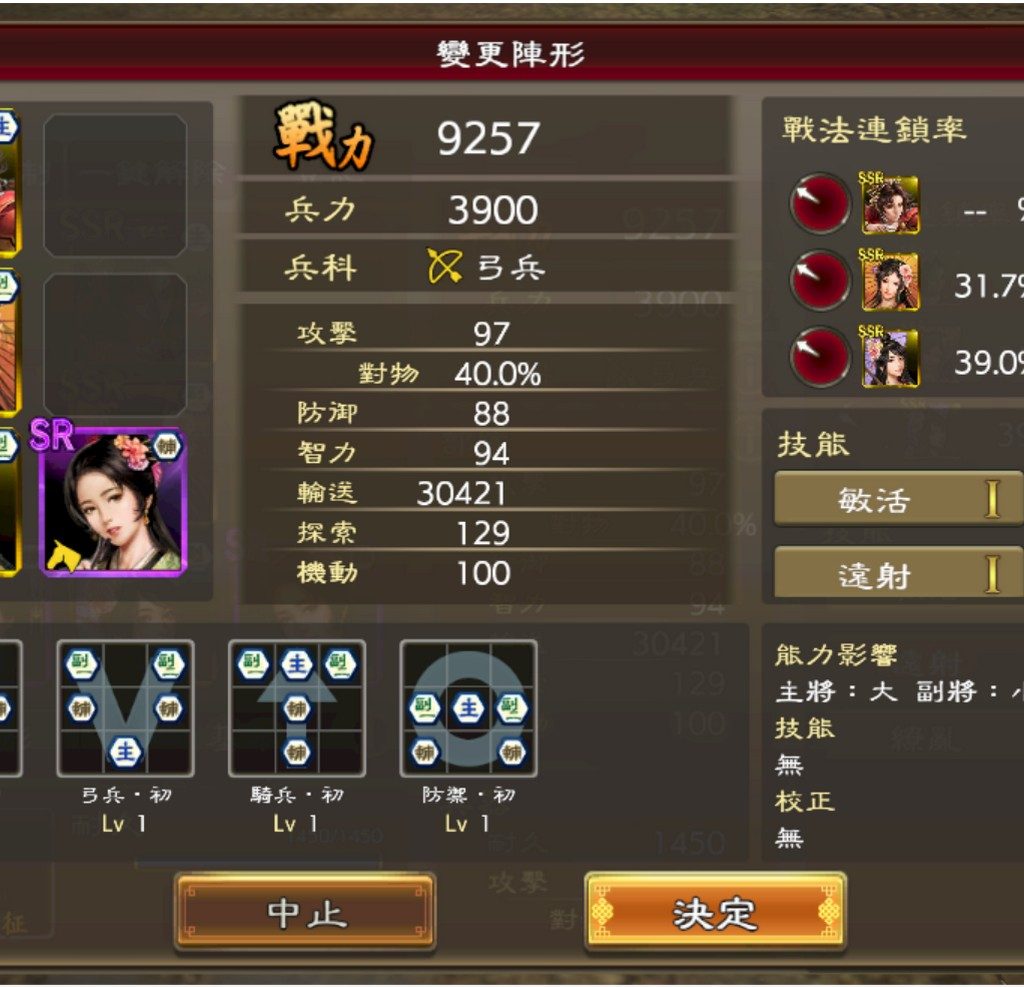Select the 防禦・初 circle formation
The image size is (1024, 987).
[x=469, y=709]
